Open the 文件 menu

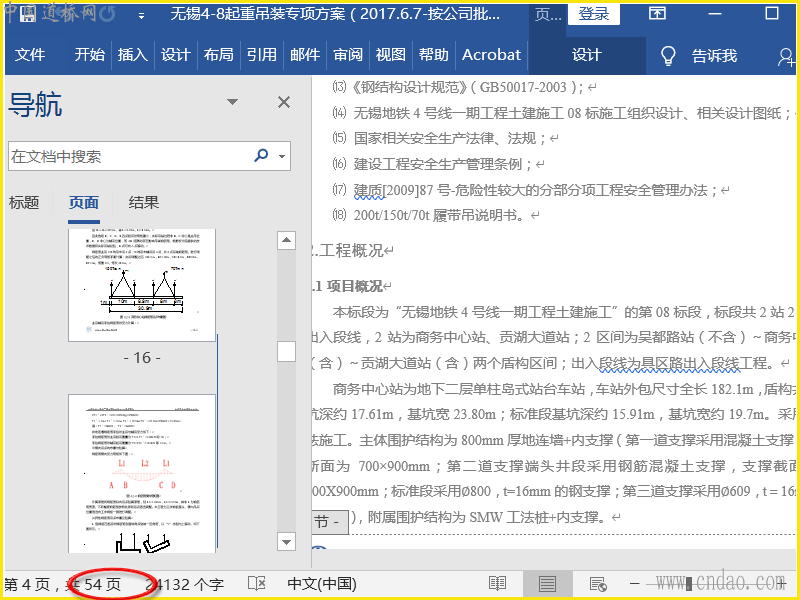(30, 55)
